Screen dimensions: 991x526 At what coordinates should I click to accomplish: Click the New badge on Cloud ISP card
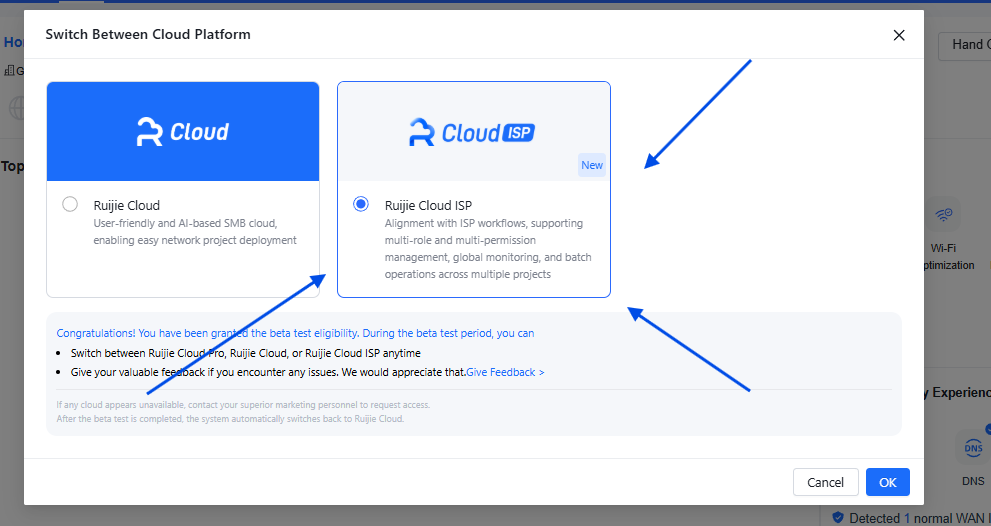(592, 165)
